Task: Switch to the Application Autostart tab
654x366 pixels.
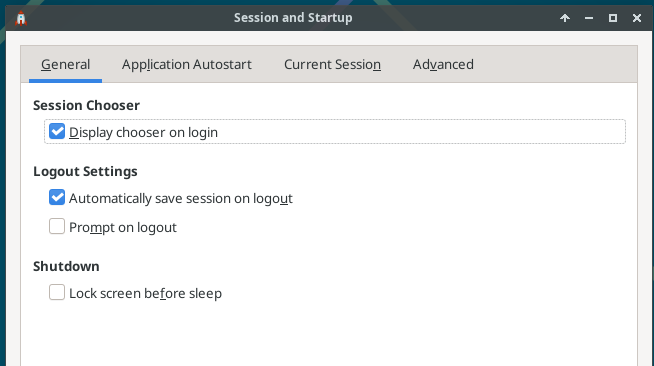Action: pos(186,65)
